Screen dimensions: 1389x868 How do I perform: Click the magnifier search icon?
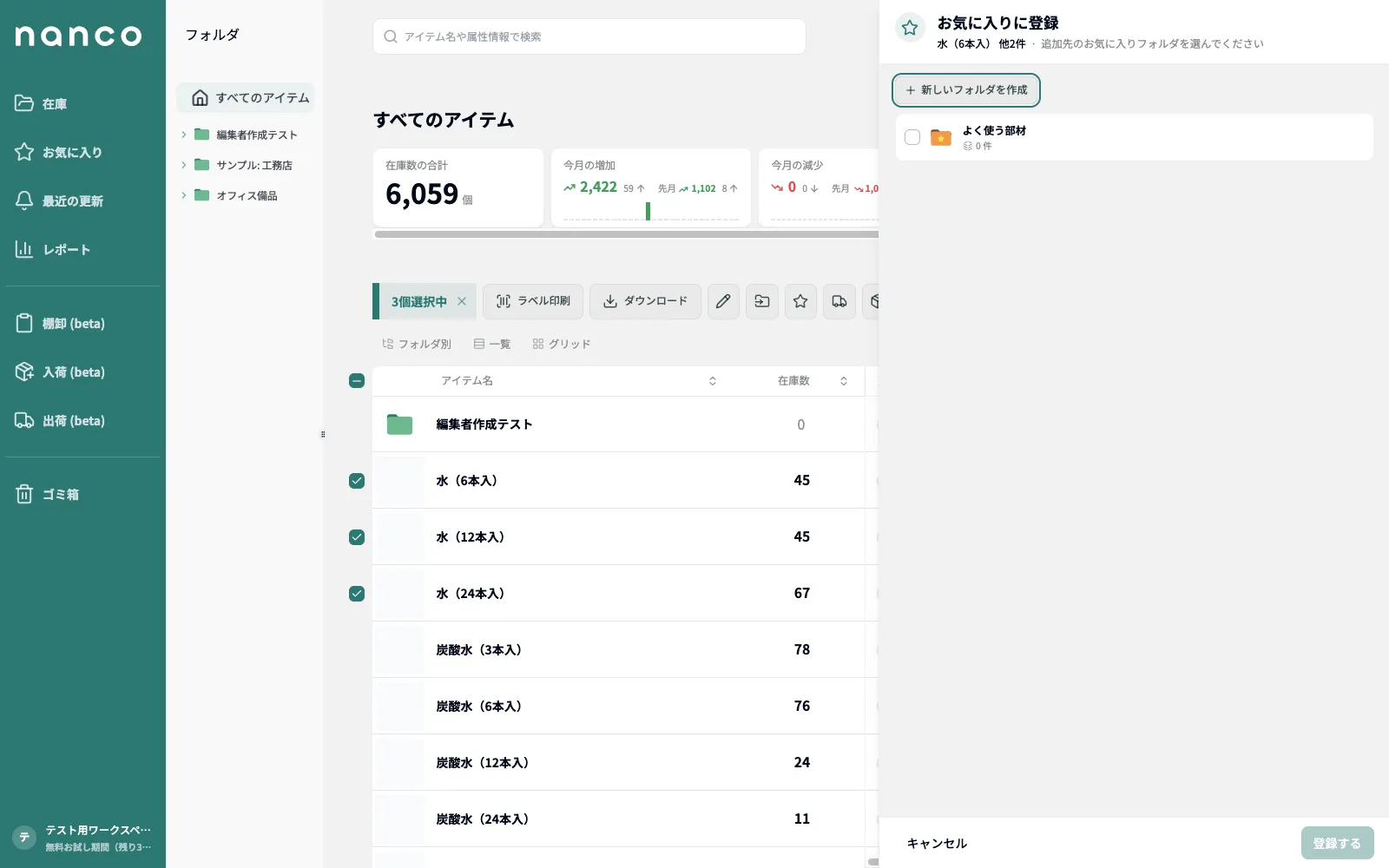pyautogui.click(x=391, y=36)
